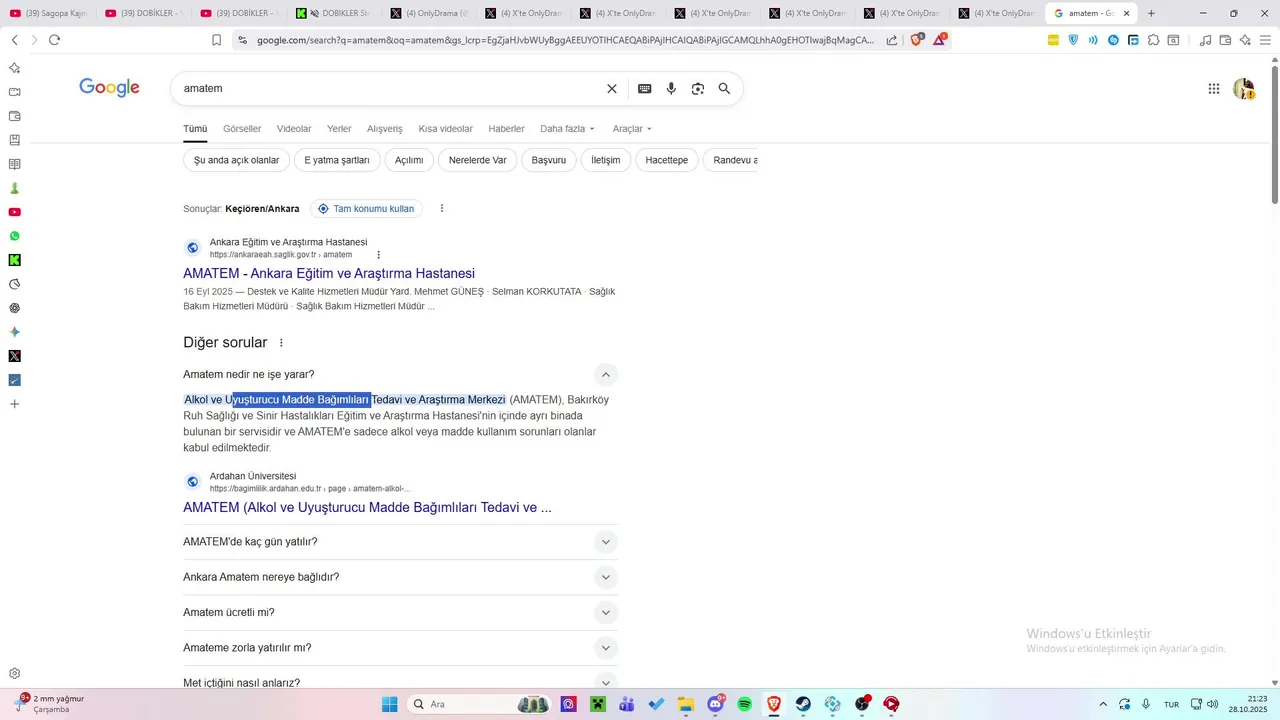
Task: Add a new sidebar item with plus
Action: point(14,404)
